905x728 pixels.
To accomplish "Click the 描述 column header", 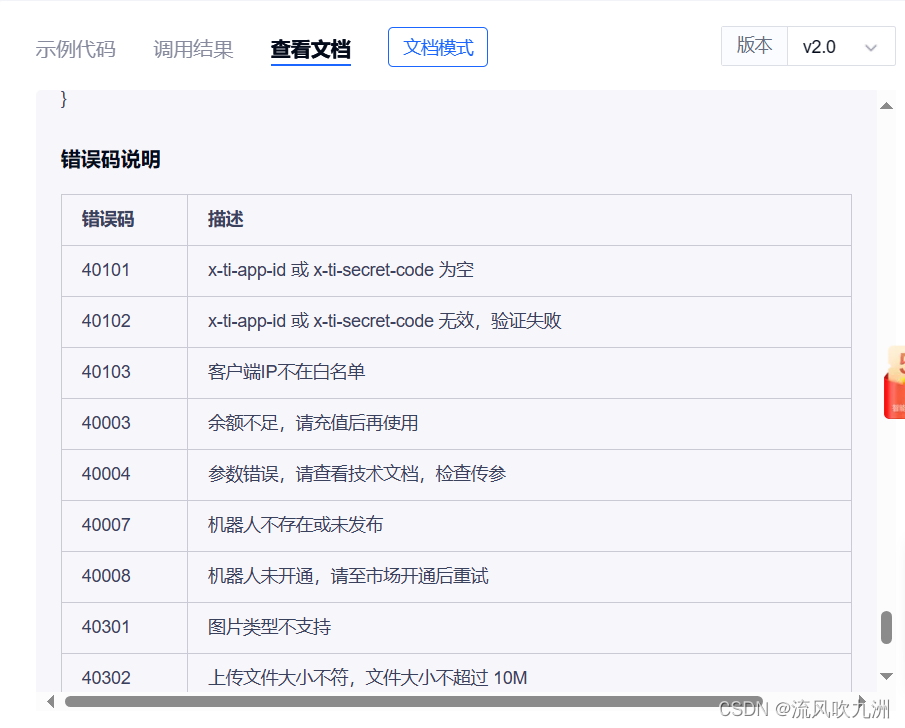I will [225, 220].
